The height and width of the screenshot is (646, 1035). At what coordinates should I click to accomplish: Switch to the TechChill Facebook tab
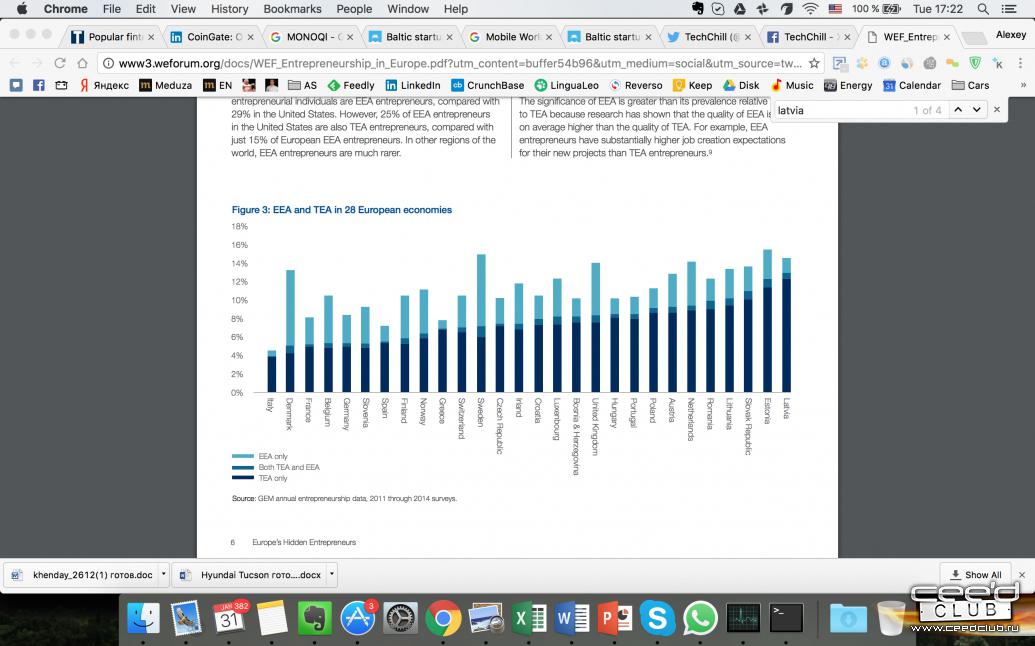(x=809, y=37)
